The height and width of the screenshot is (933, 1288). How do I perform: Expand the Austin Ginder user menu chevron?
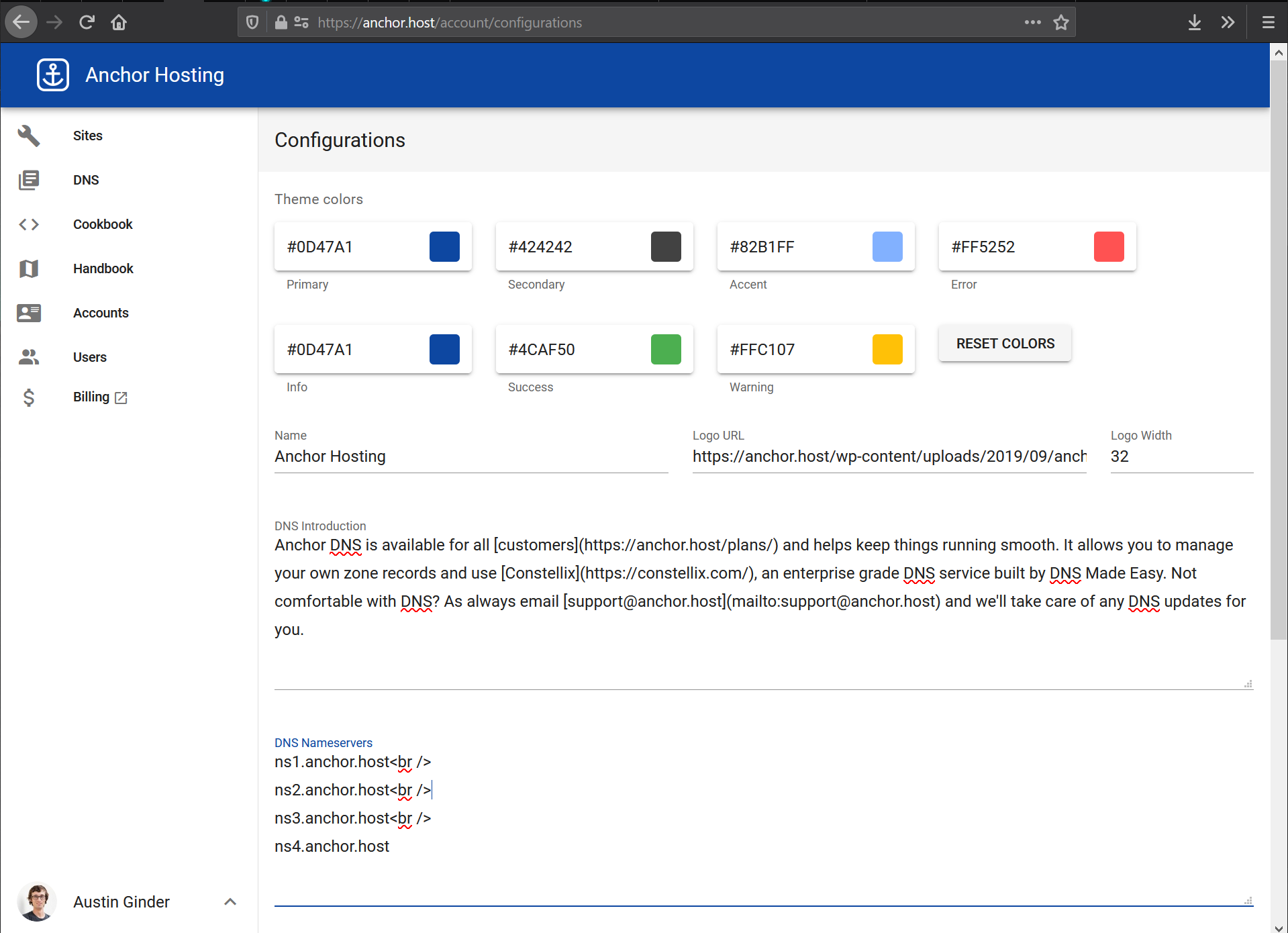(230, 901)
